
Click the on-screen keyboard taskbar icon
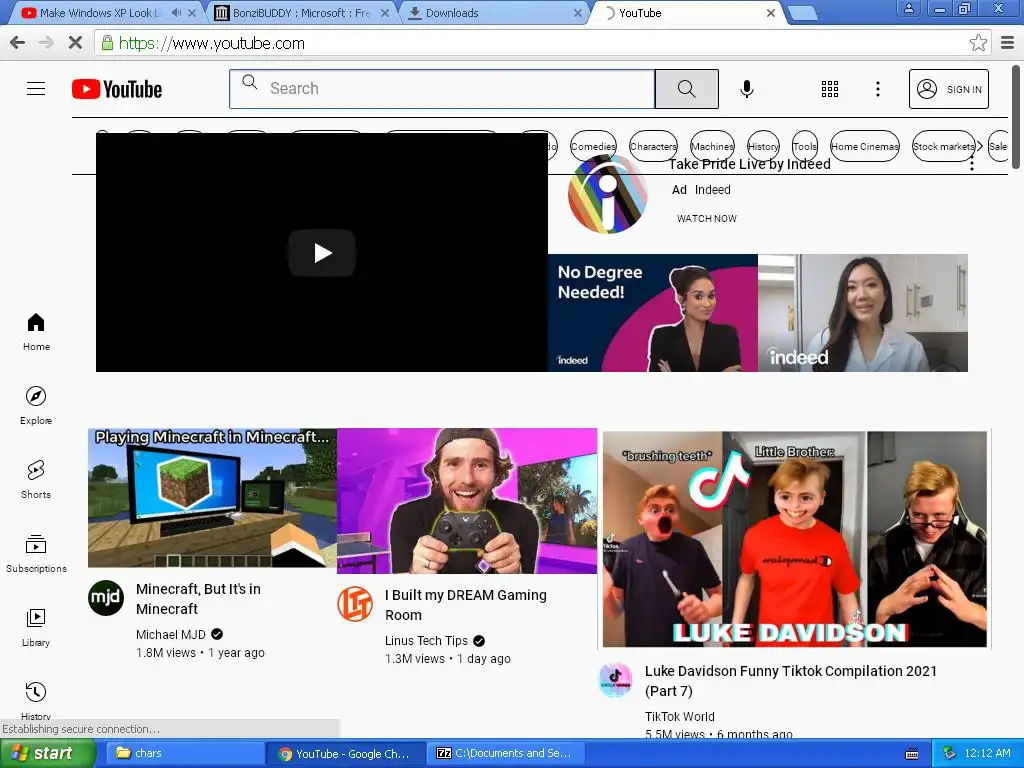(912, 754)
